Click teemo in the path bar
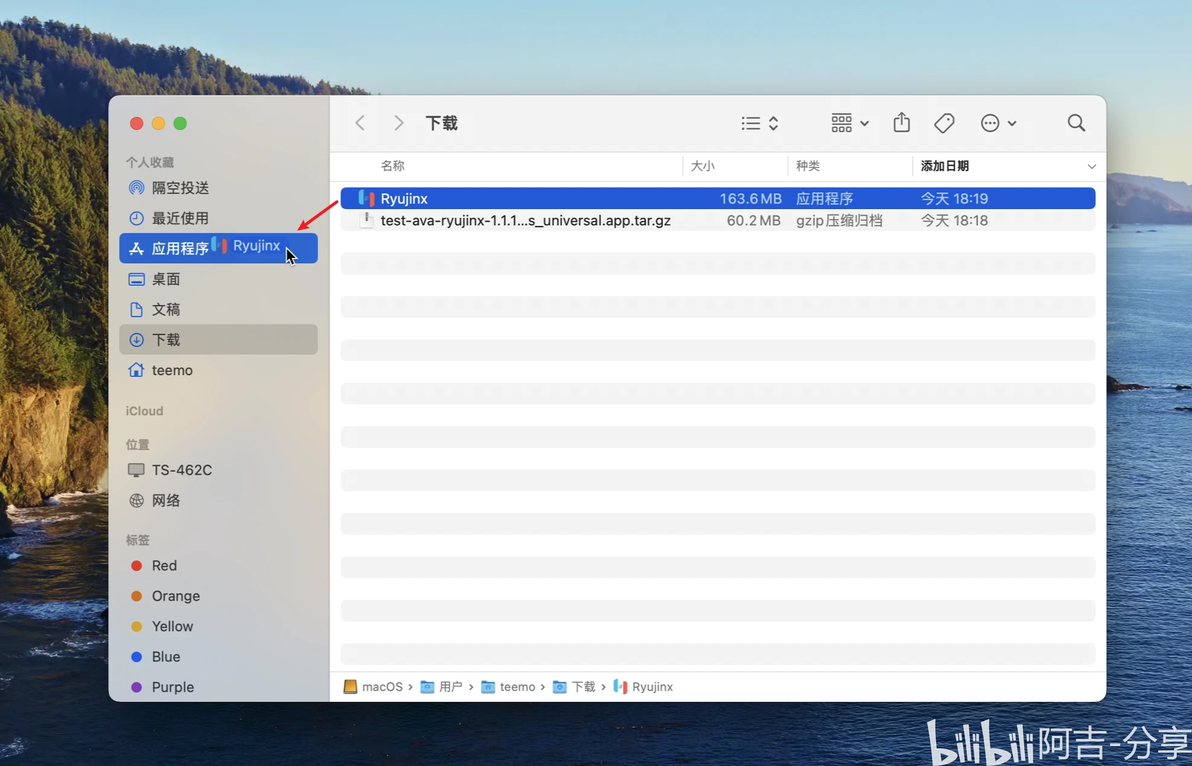Screen dimensions: 1192x766 pyautogui.click(x=508, y=686)
